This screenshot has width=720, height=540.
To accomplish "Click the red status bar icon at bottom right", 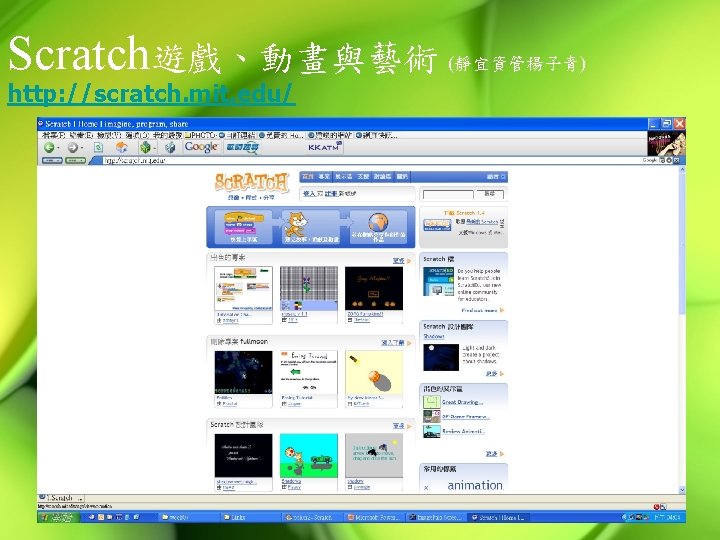I will click(657, 506).
